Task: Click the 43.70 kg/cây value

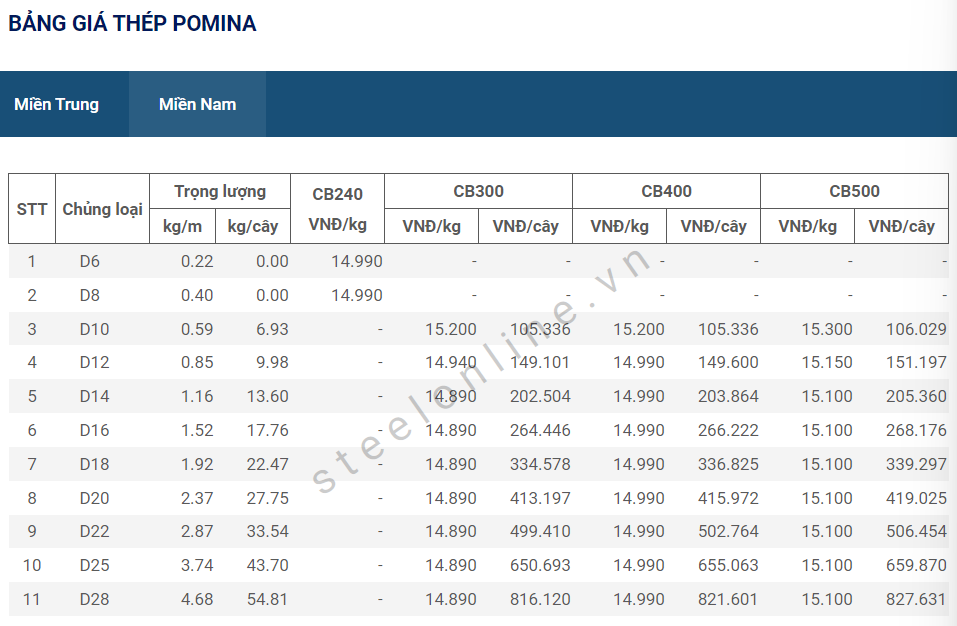Action: (268, 566)
